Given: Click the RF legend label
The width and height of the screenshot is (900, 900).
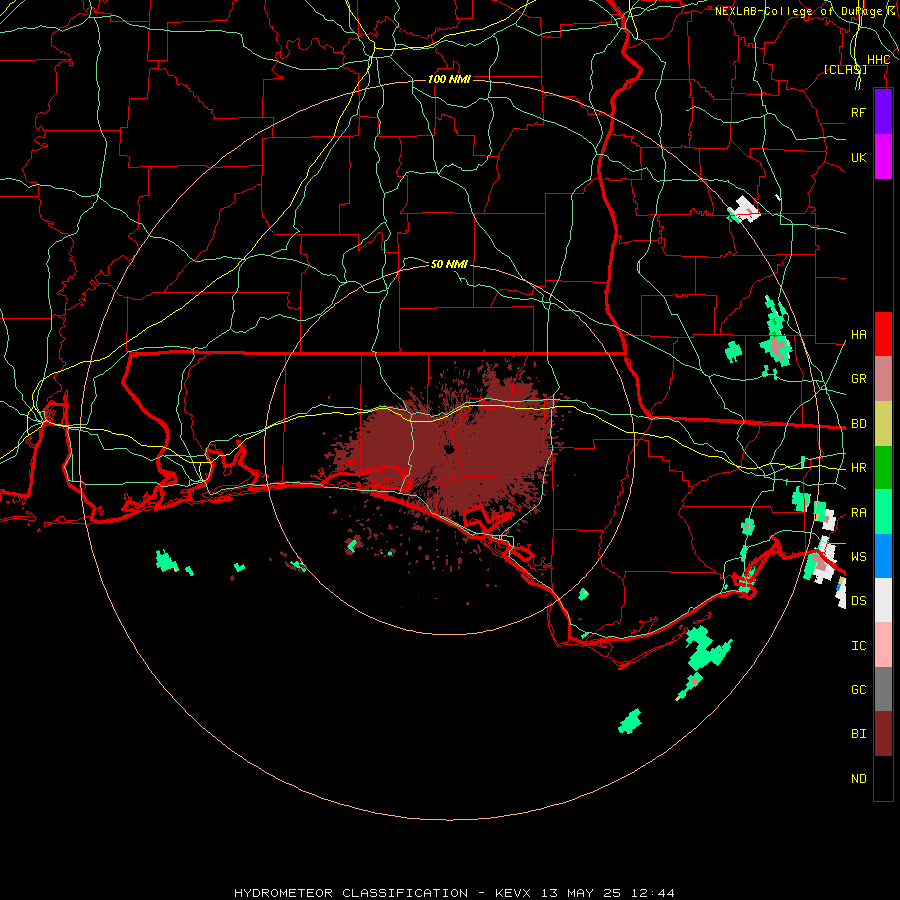Looking at the screenshot, I should [x=858, y=112].
